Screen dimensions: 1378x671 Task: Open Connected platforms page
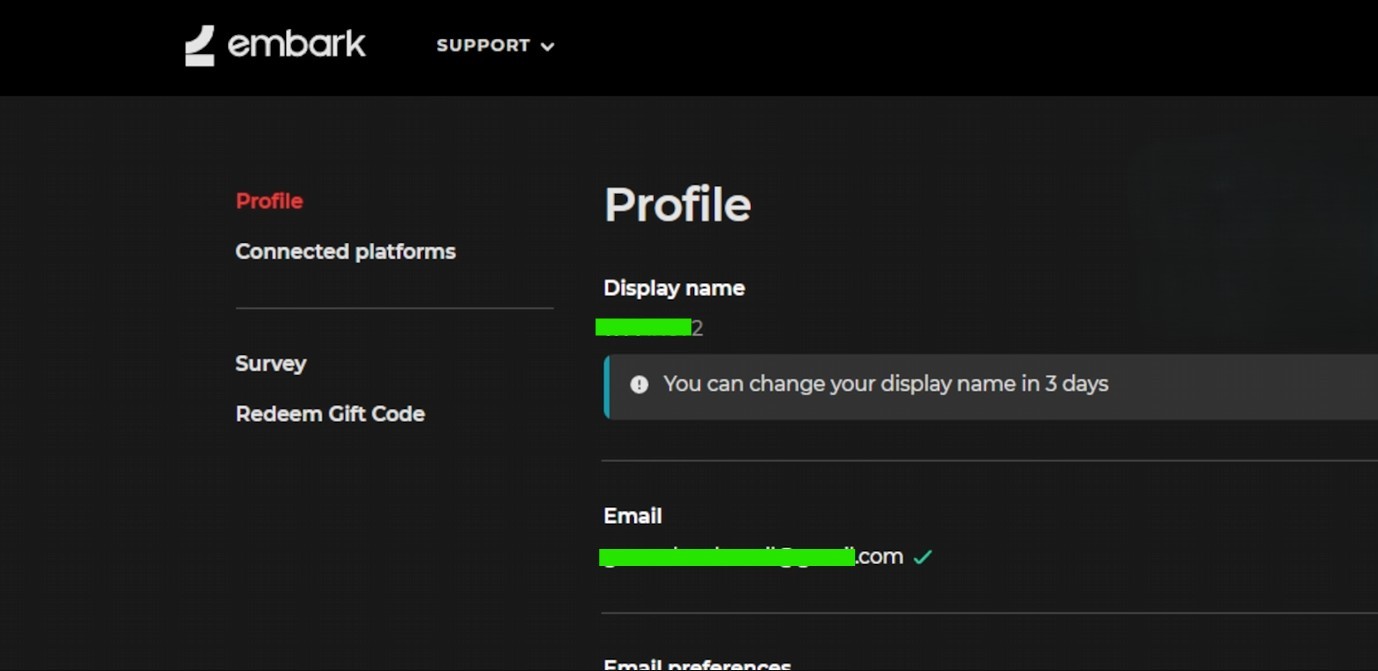(x=345, y=251)
